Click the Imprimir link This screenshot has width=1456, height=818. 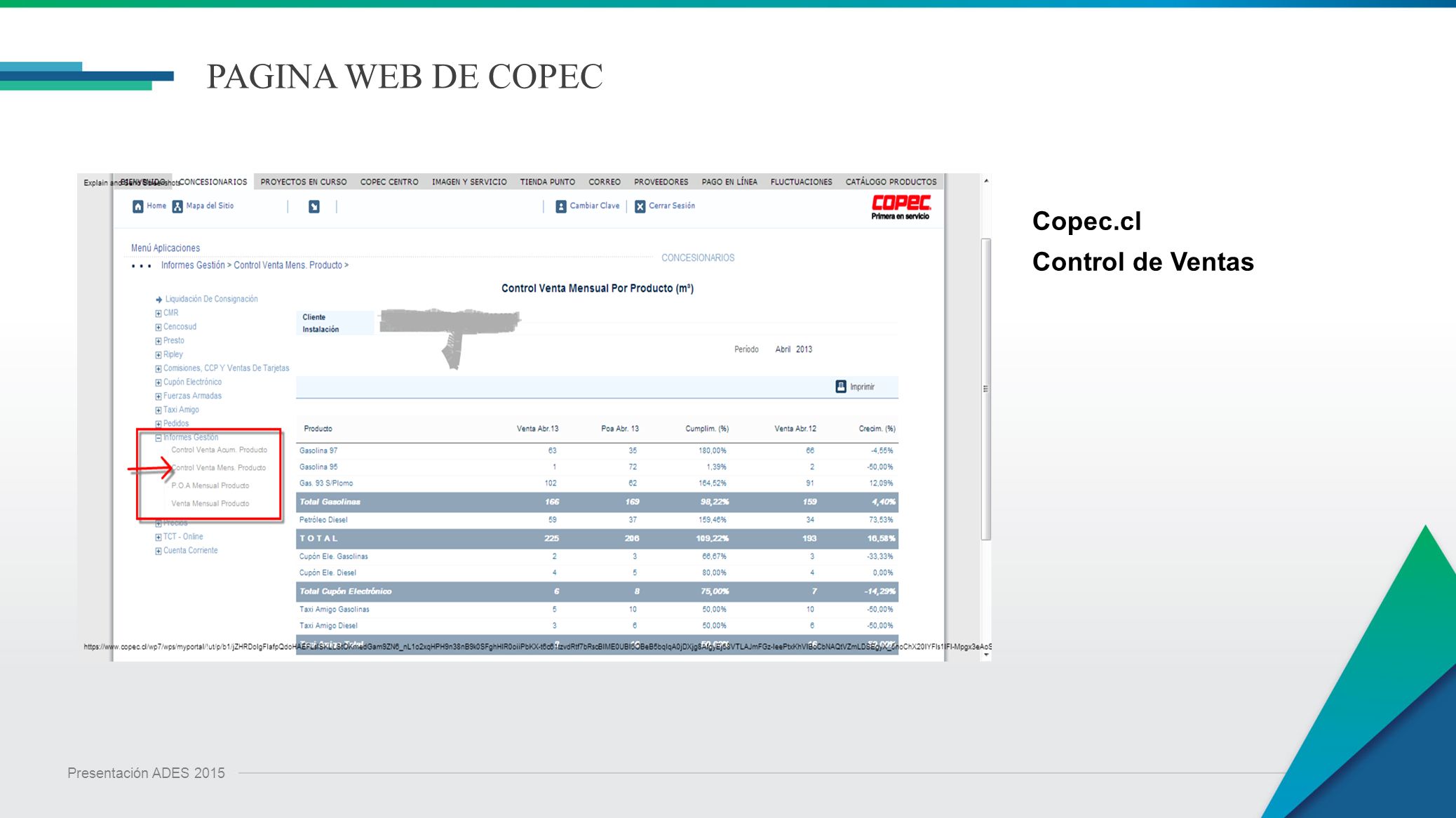click(x=863, y=387)
